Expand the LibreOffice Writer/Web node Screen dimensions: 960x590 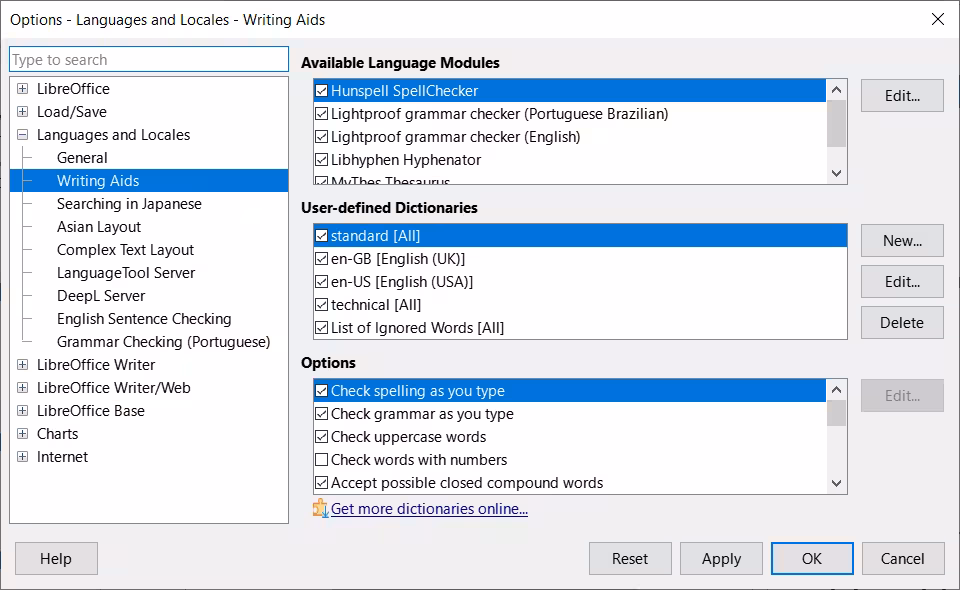23,387
